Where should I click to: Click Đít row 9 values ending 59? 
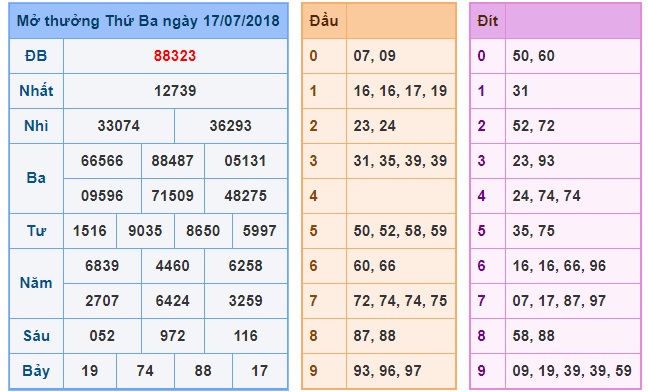pyautogui.click(x=572, y=371)
